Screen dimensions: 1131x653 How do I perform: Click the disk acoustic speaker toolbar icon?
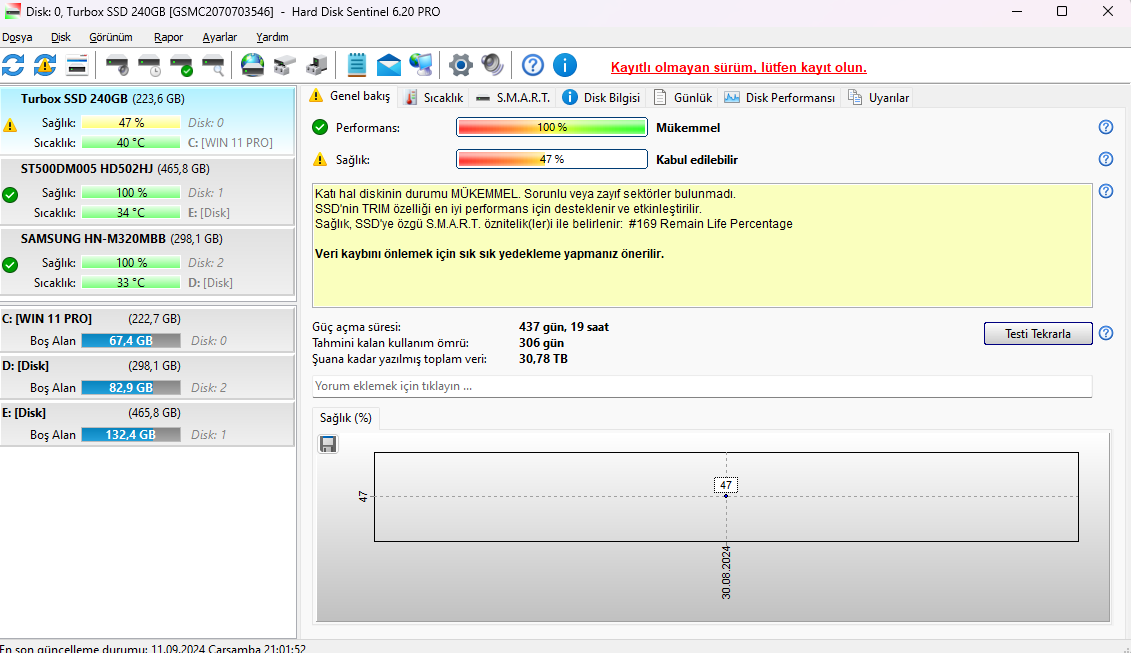pos(117,65)
